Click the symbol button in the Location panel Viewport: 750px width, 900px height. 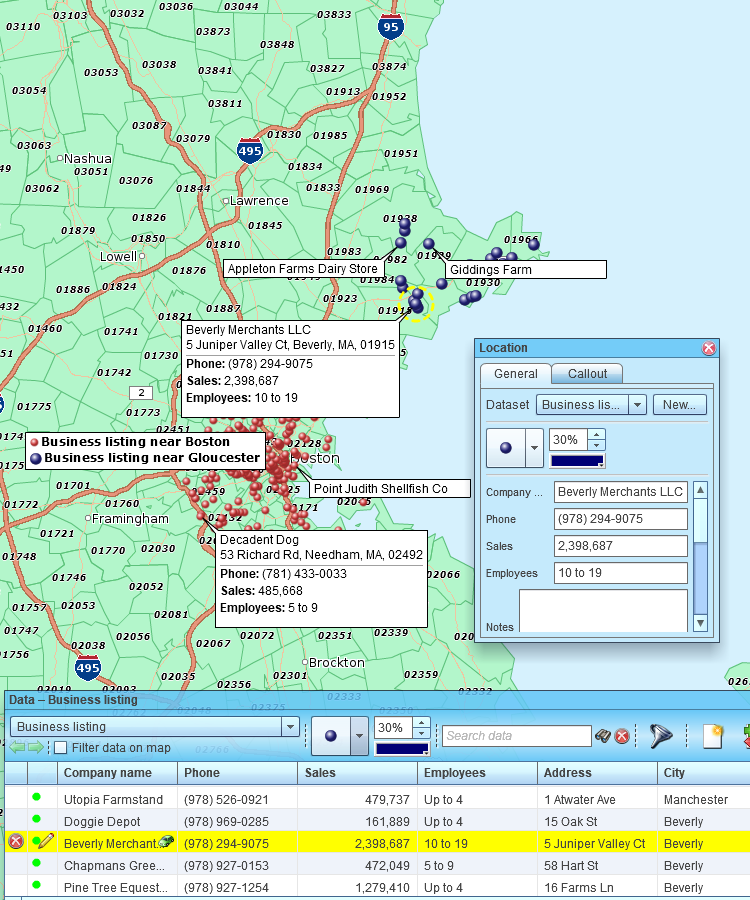tap(505, 448)
